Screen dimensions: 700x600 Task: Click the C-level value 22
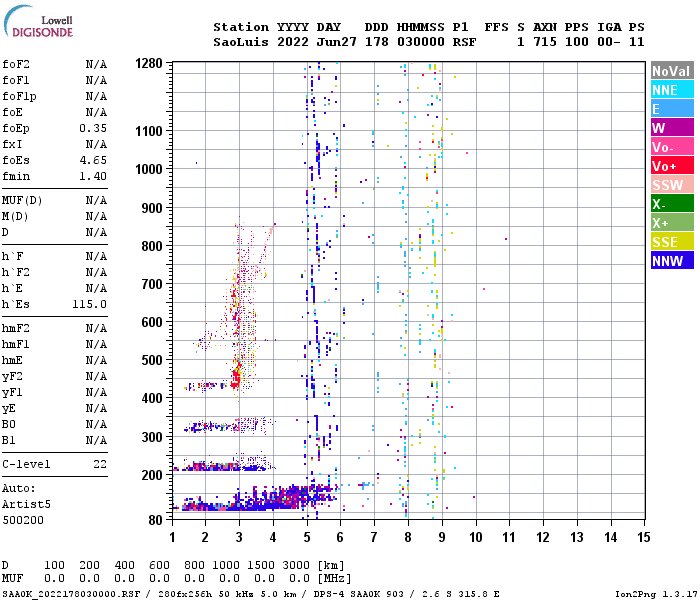[100, 464]
